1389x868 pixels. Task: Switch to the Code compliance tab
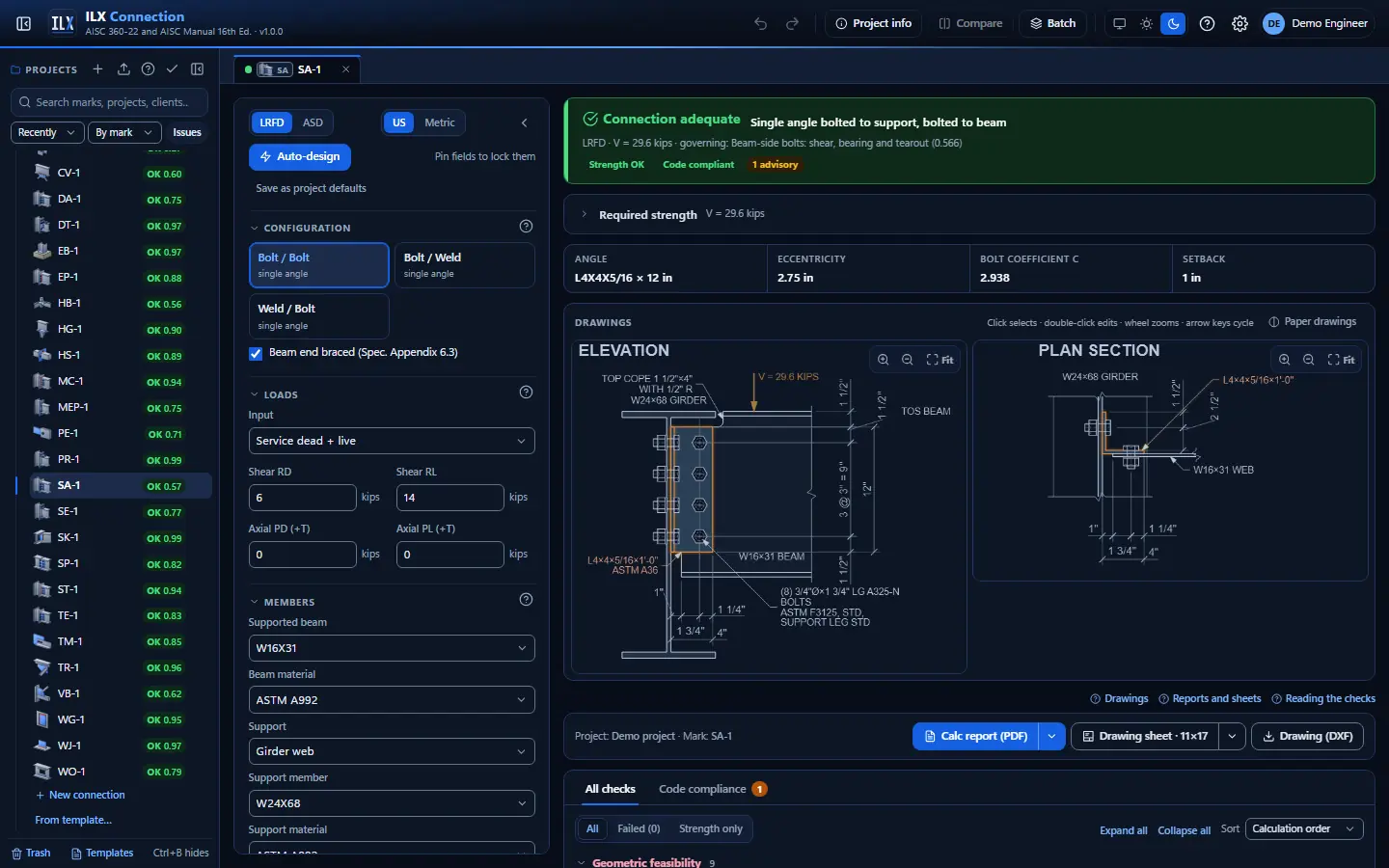pyautogui.click(x=712, y=789)
